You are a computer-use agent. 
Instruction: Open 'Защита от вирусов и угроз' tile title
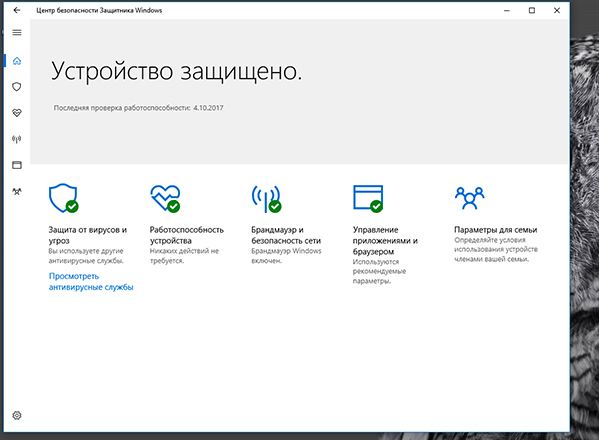tap(87, 235)
